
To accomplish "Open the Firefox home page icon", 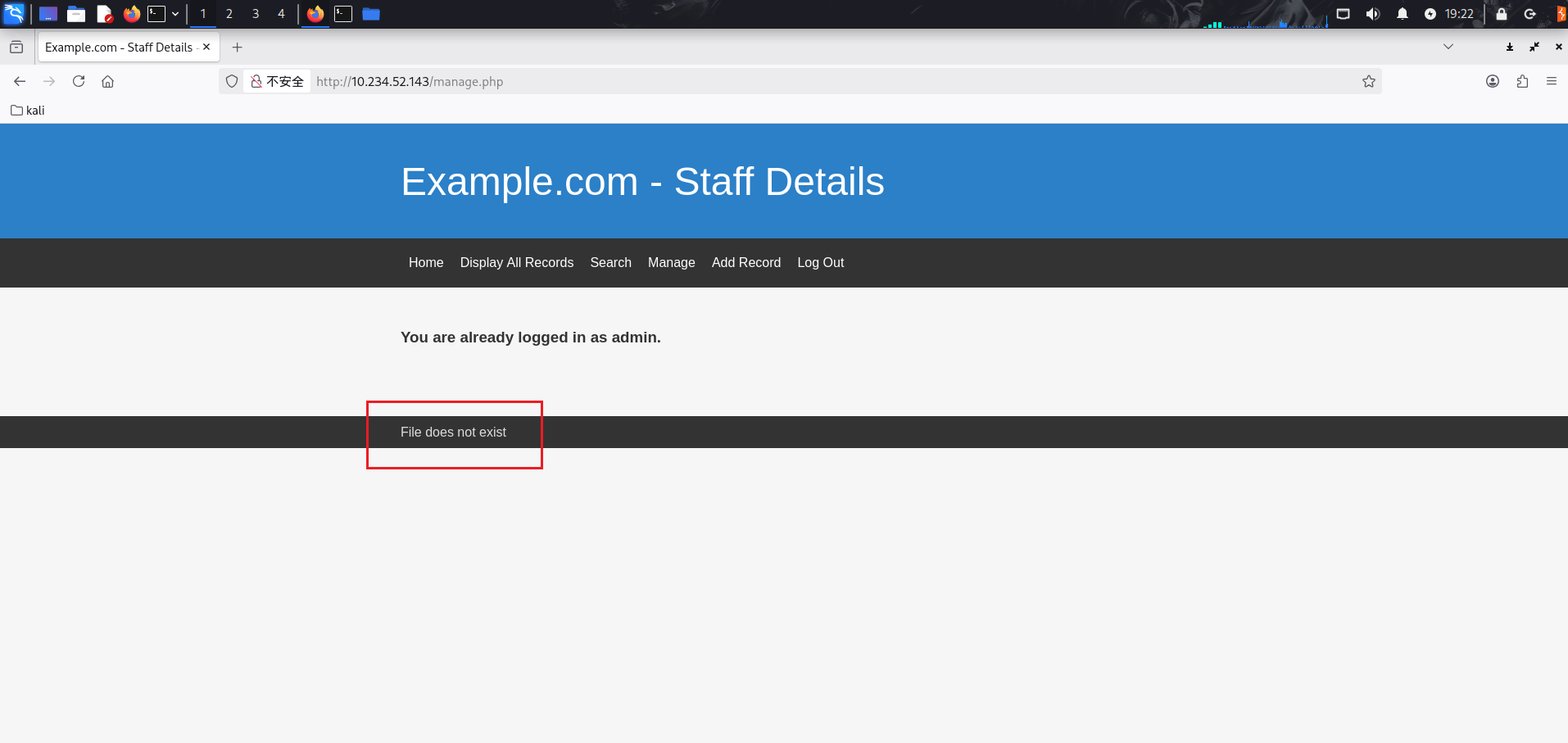I will [107, 81].
